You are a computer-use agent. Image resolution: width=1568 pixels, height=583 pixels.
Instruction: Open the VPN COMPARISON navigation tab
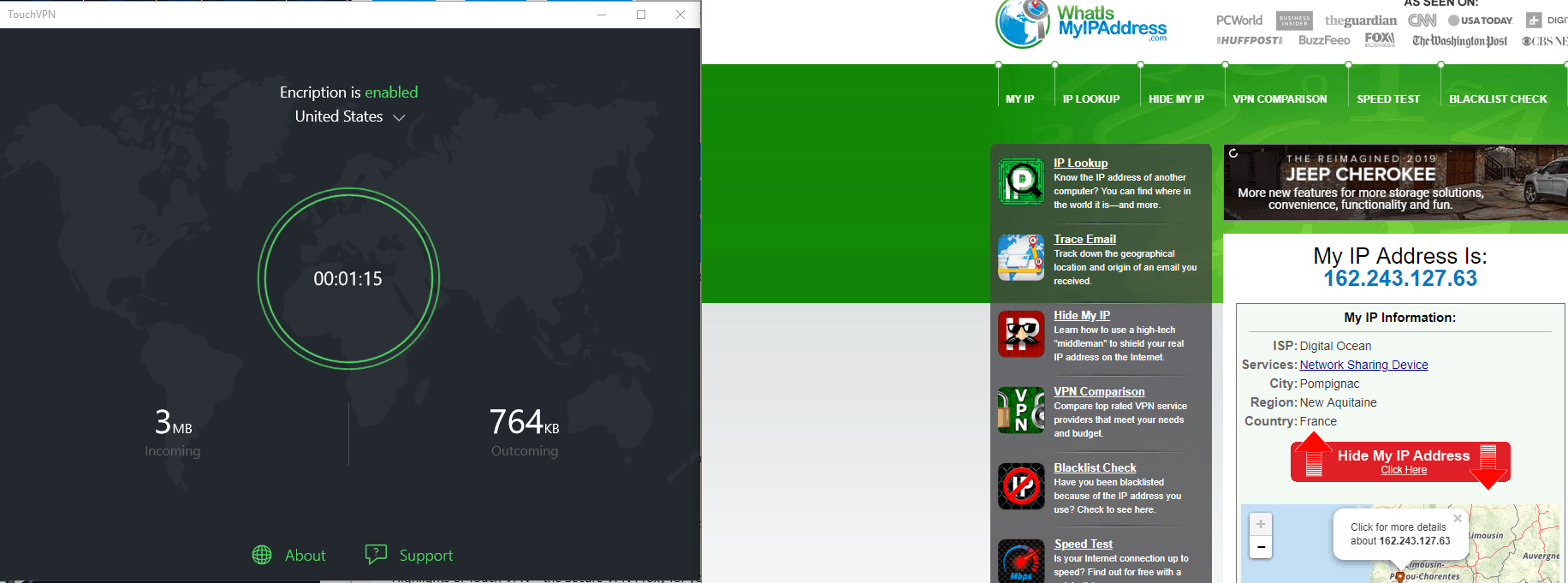1280,99
